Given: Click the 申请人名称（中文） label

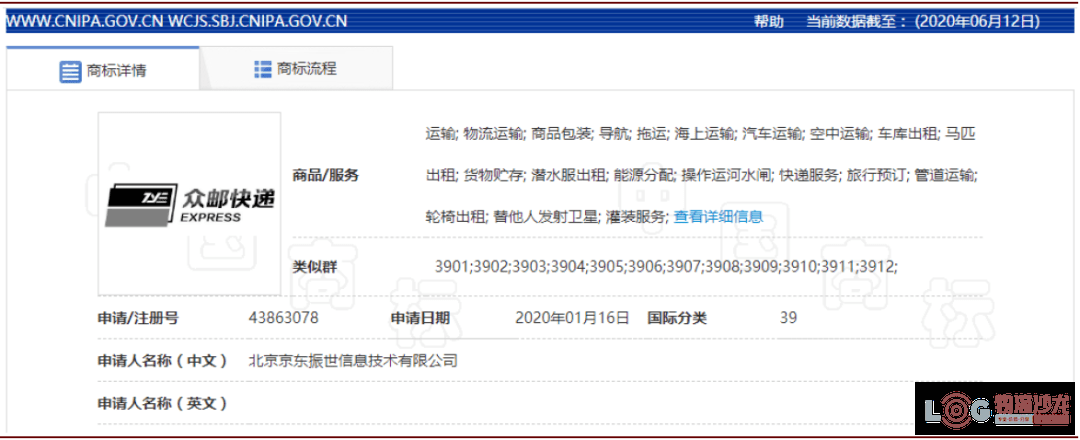Looking at the screenshot, I should coord(163,360).
